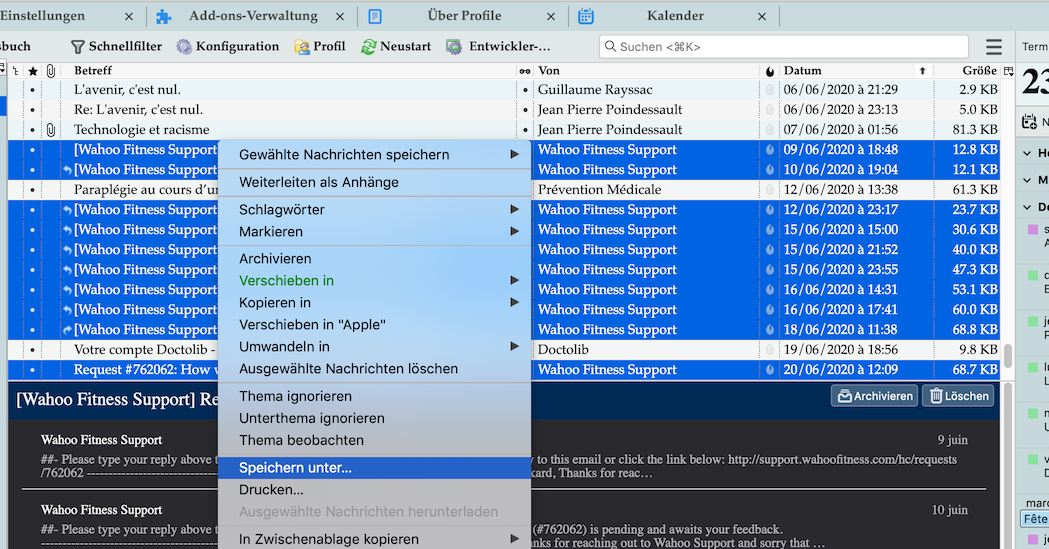Expand the Markieren submenu arrow

(514, 231)
